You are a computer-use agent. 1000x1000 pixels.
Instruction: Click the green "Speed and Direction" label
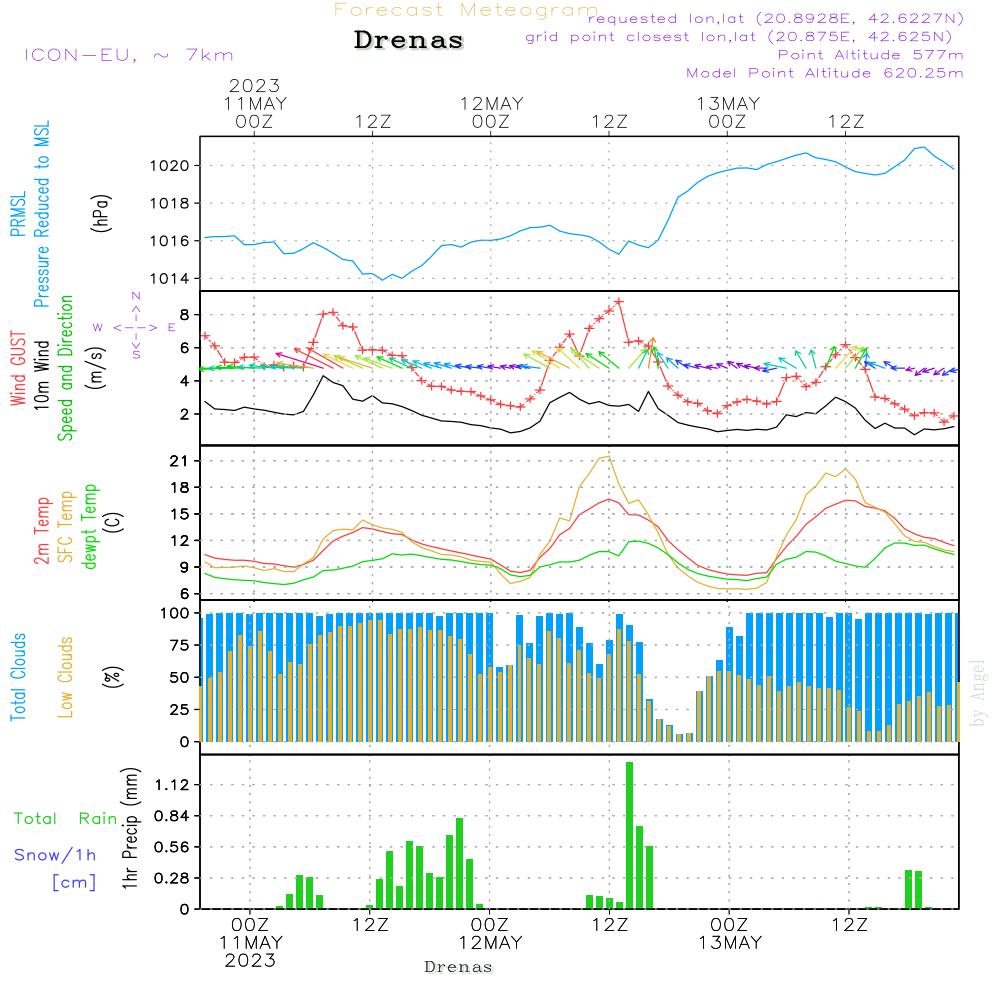[x=65, y=368]
